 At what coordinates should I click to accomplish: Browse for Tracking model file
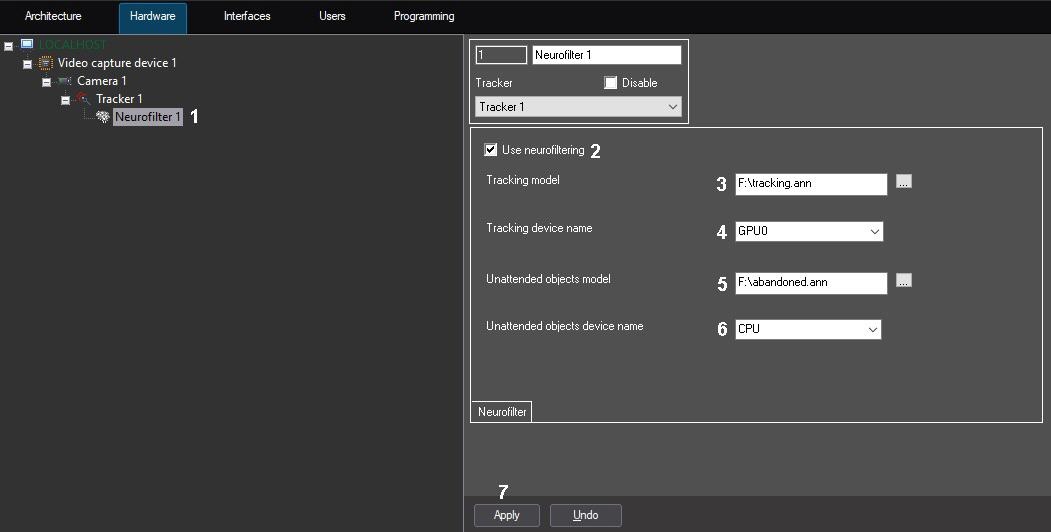(x=904, y=182)
